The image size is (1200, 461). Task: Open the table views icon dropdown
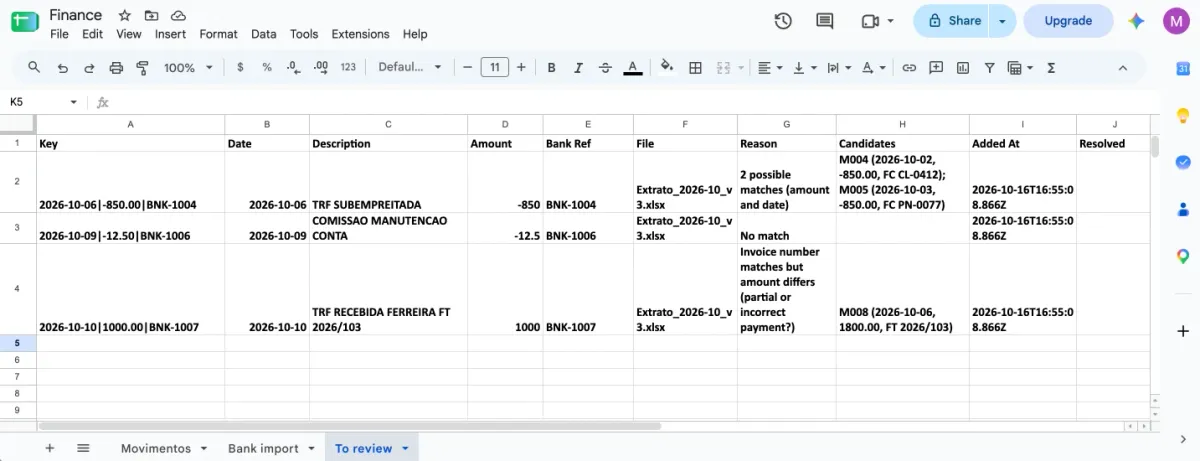pos(1020,67)
